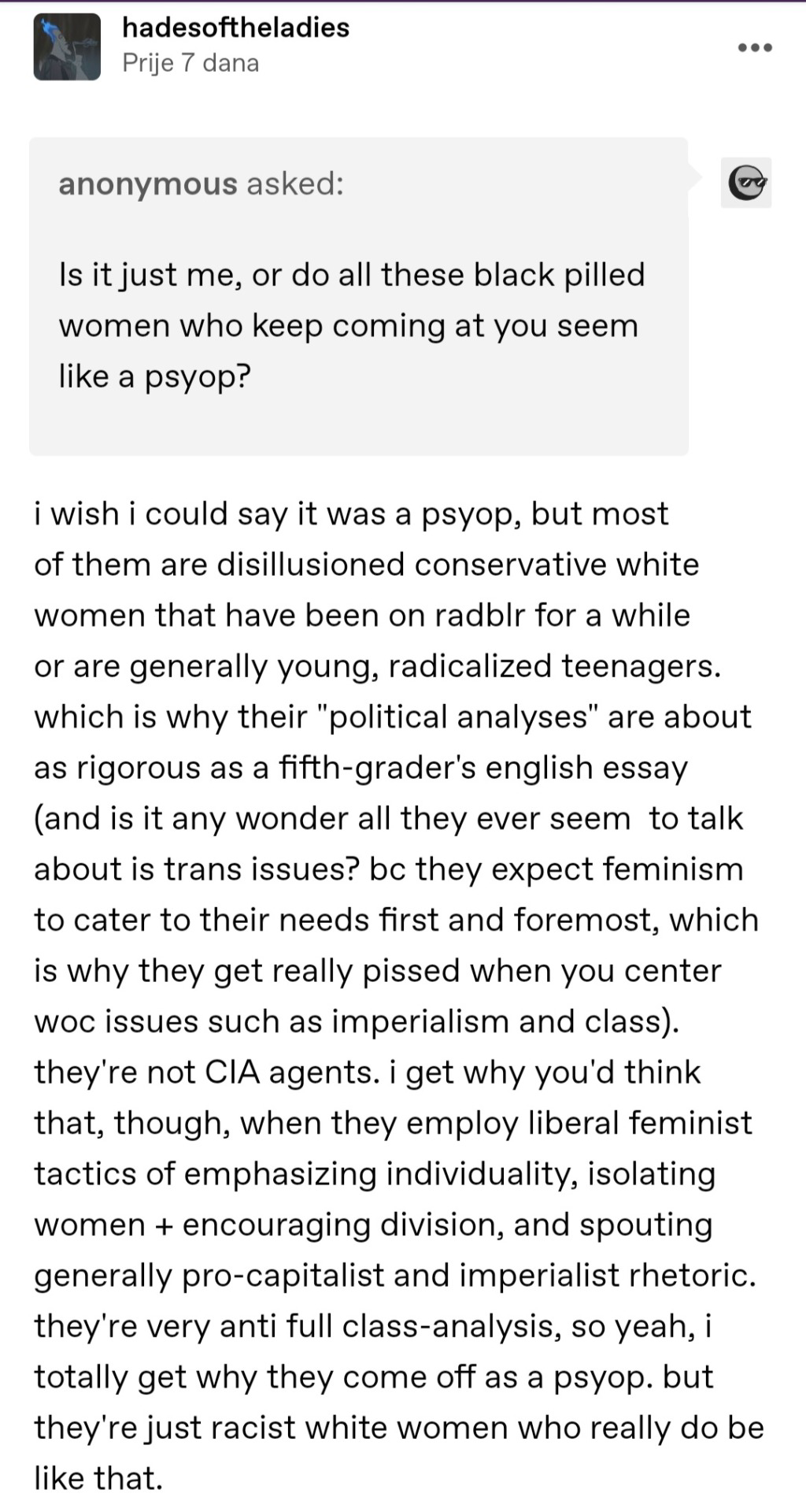Click the 'asked:' label in ask box
The height and width of the screenshot is (1512, 806).
(294, 183)
